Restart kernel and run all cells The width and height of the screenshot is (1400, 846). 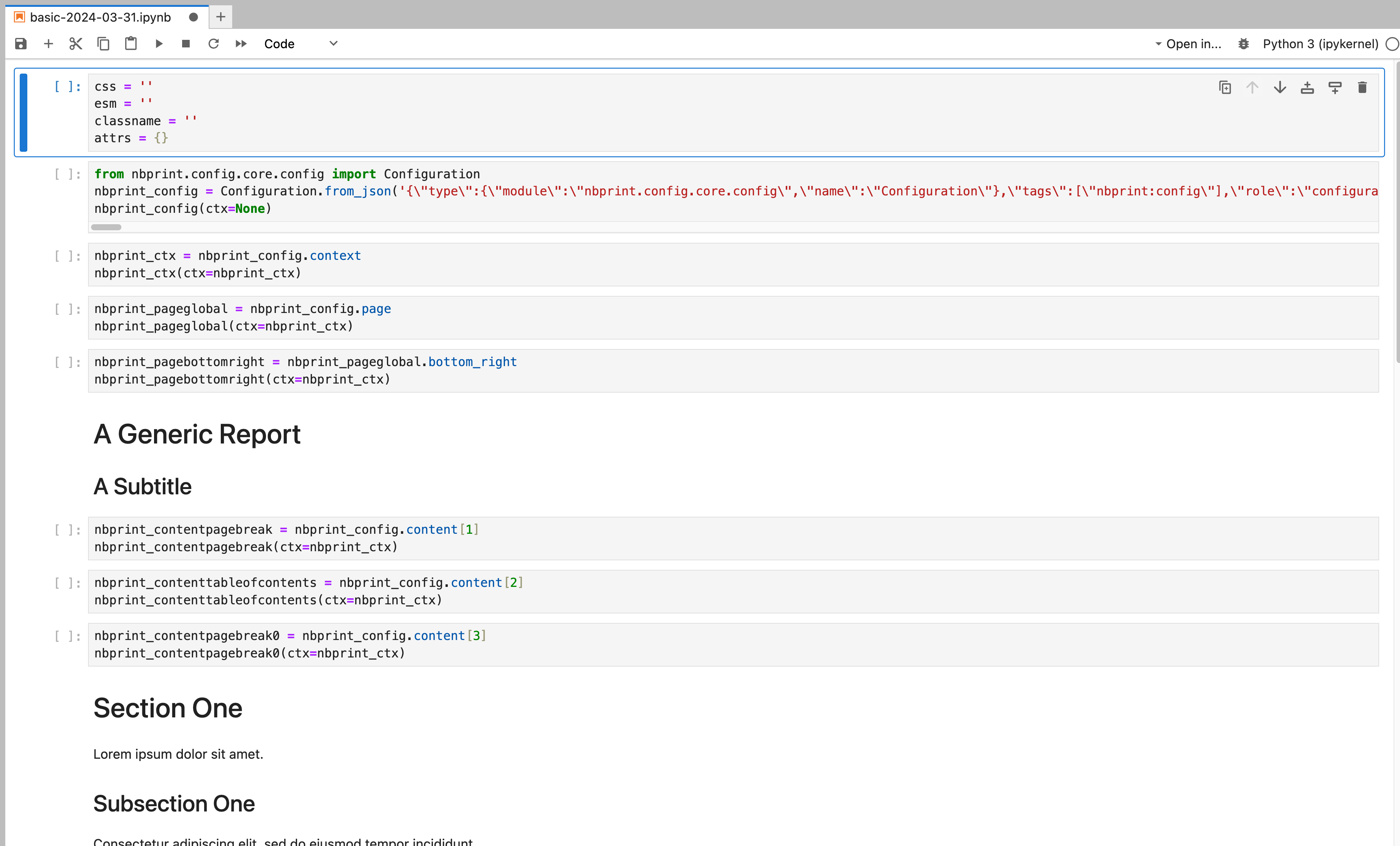pos(241,44)
